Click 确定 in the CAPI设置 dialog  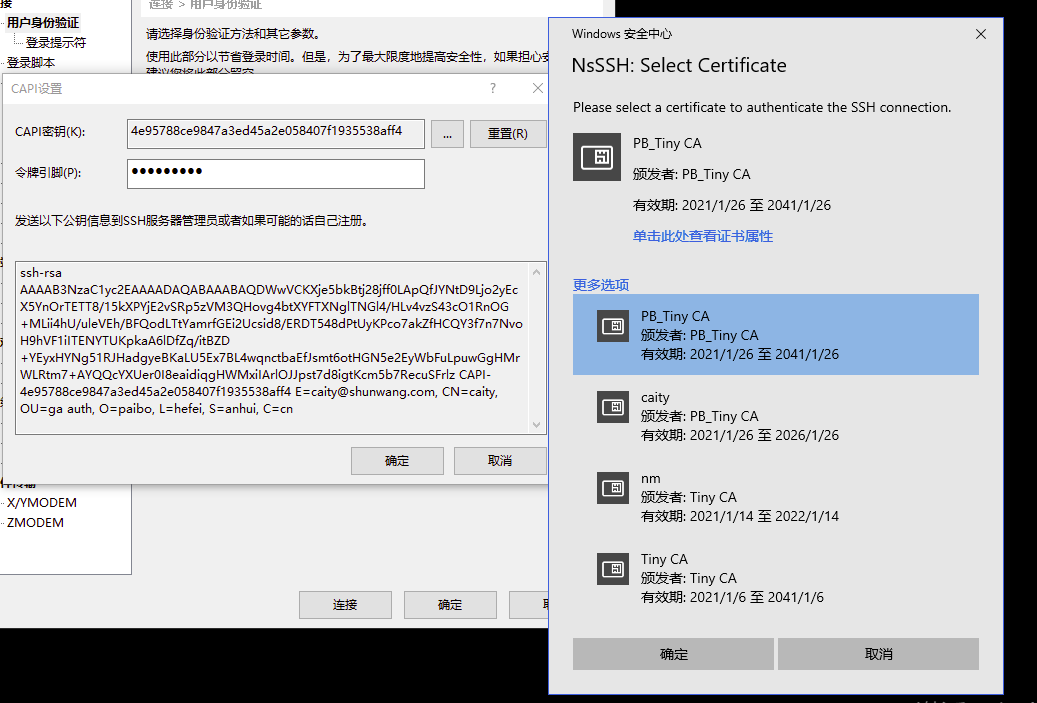[397, 461]
